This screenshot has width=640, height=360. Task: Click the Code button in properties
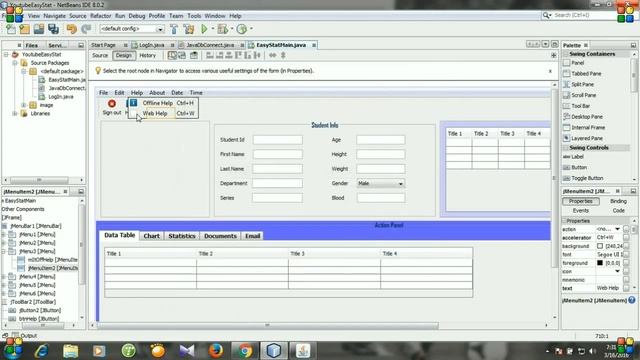(618, 211)
